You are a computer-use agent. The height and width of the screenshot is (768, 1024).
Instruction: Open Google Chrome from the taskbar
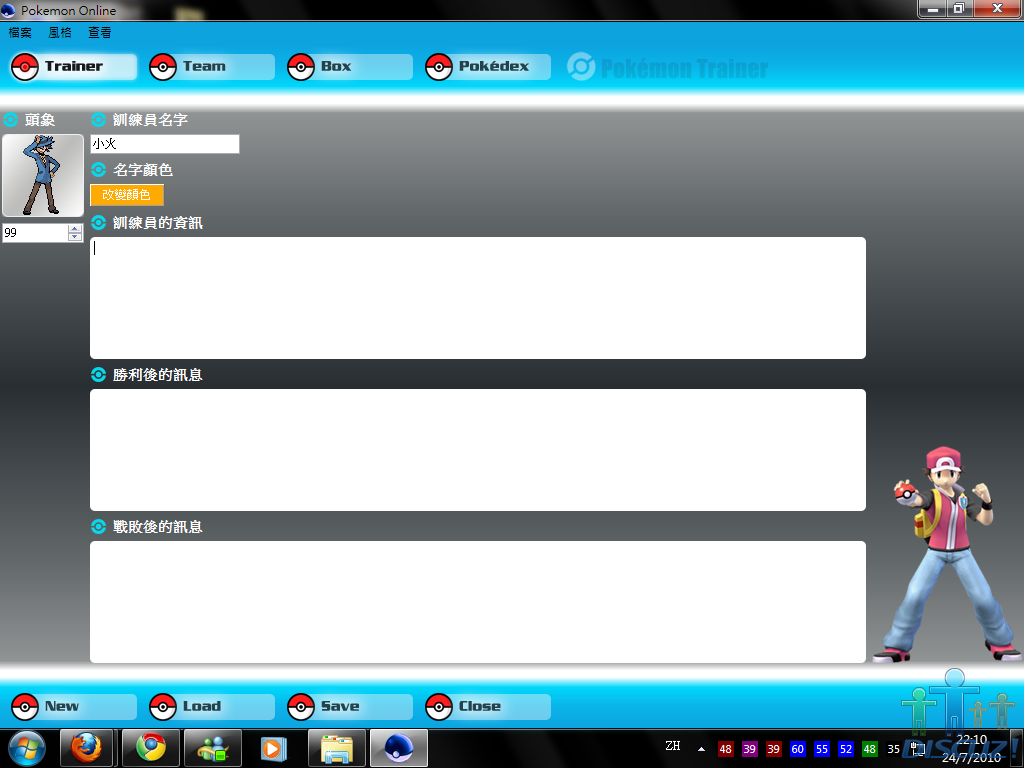click(151, 748)
